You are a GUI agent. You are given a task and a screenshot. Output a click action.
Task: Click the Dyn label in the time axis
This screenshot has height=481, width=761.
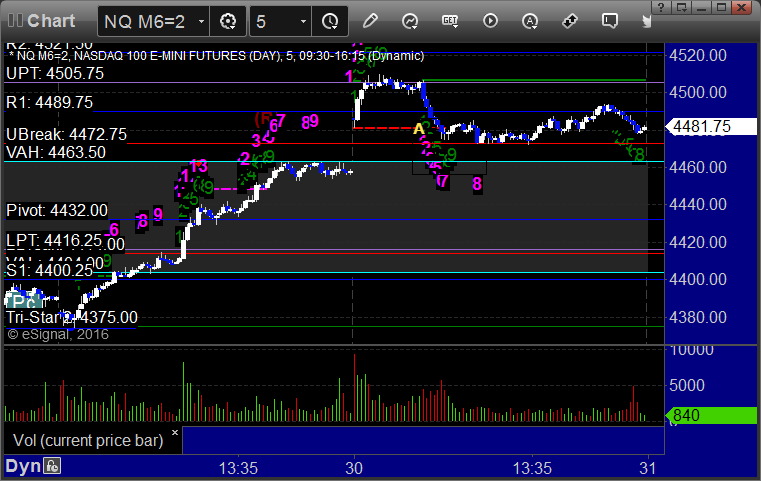[23, 466]
